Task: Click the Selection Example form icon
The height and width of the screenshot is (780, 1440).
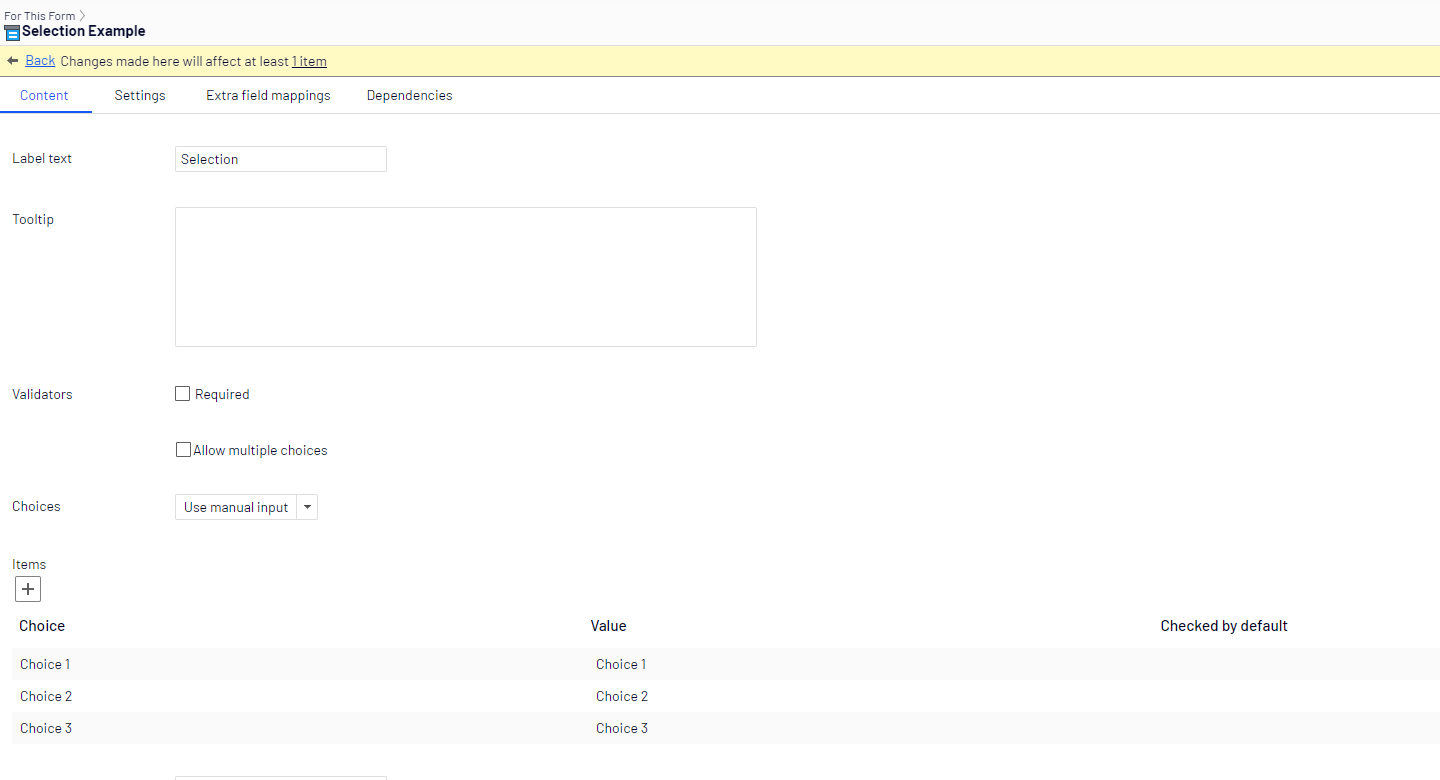Action: coord(12,32)
